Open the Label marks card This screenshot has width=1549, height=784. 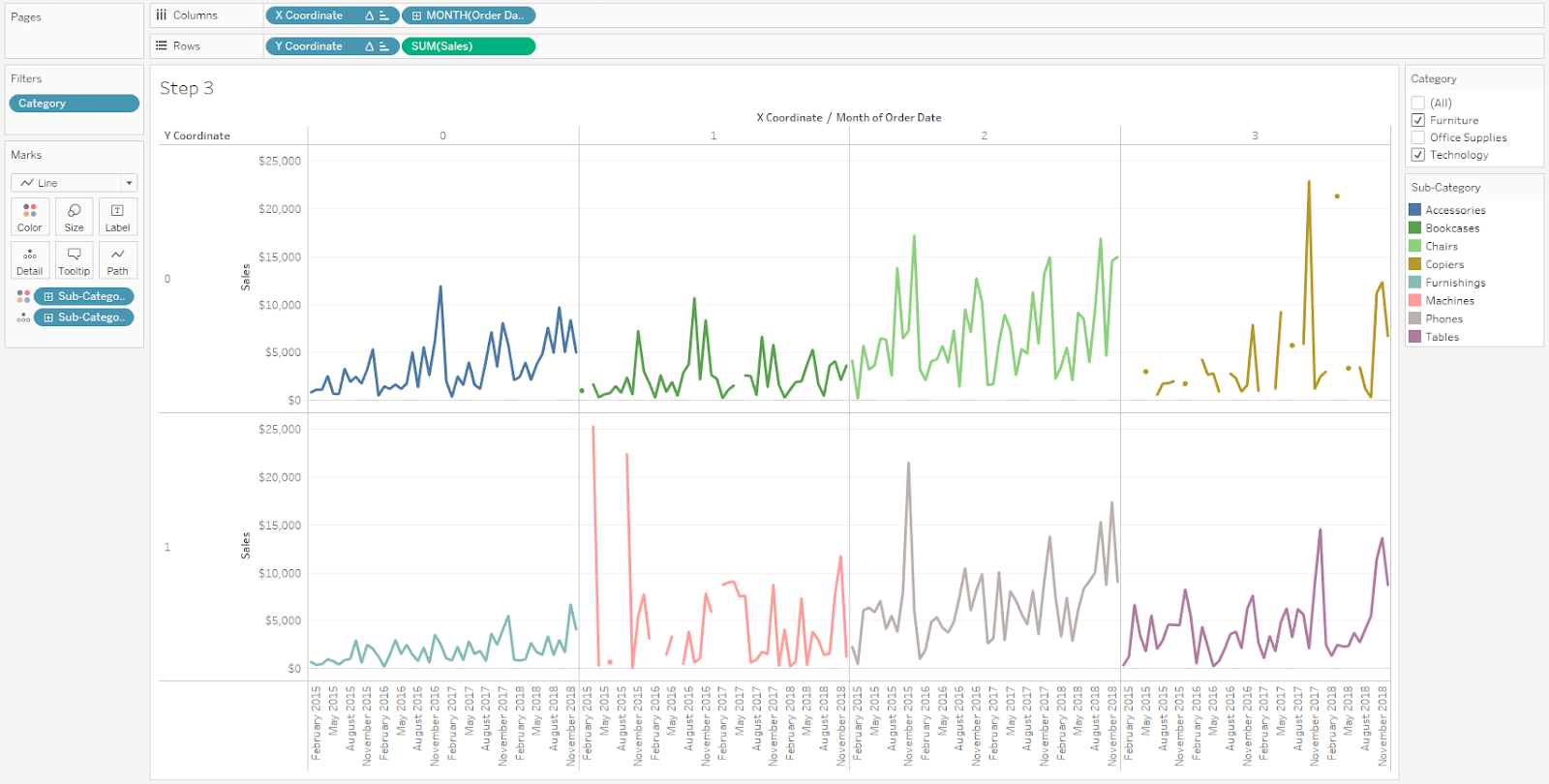click(118, 217)
